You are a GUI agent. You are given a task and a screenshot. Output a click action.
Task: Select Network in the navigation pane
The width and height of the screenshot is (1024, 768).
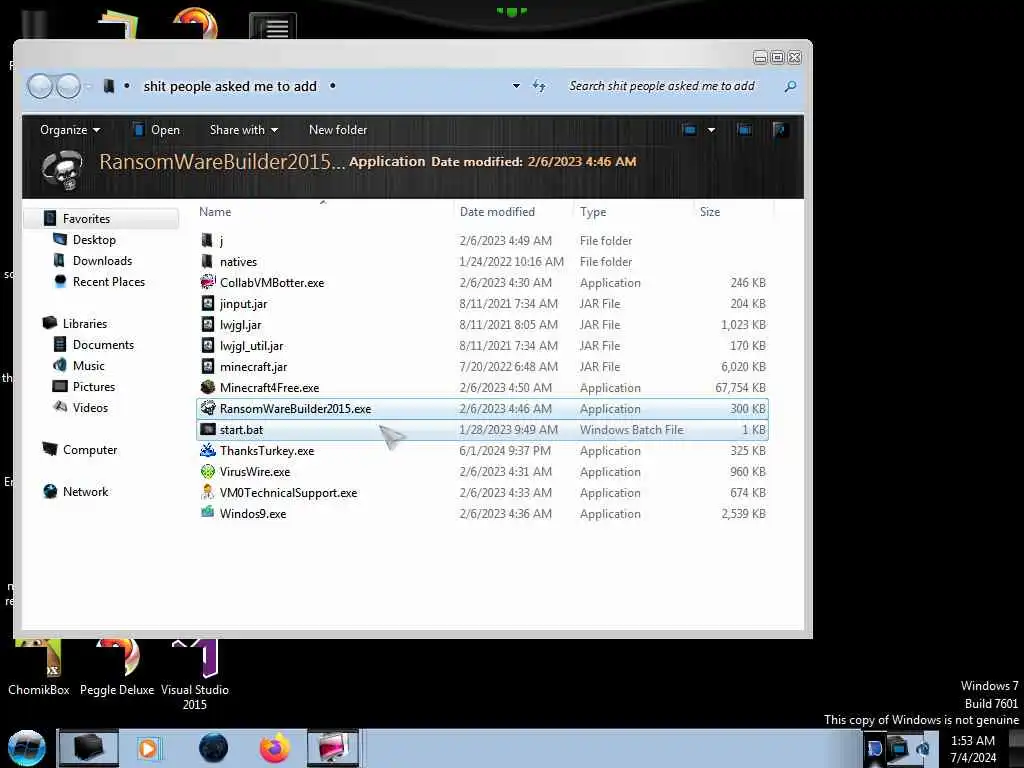click(85, 491)
